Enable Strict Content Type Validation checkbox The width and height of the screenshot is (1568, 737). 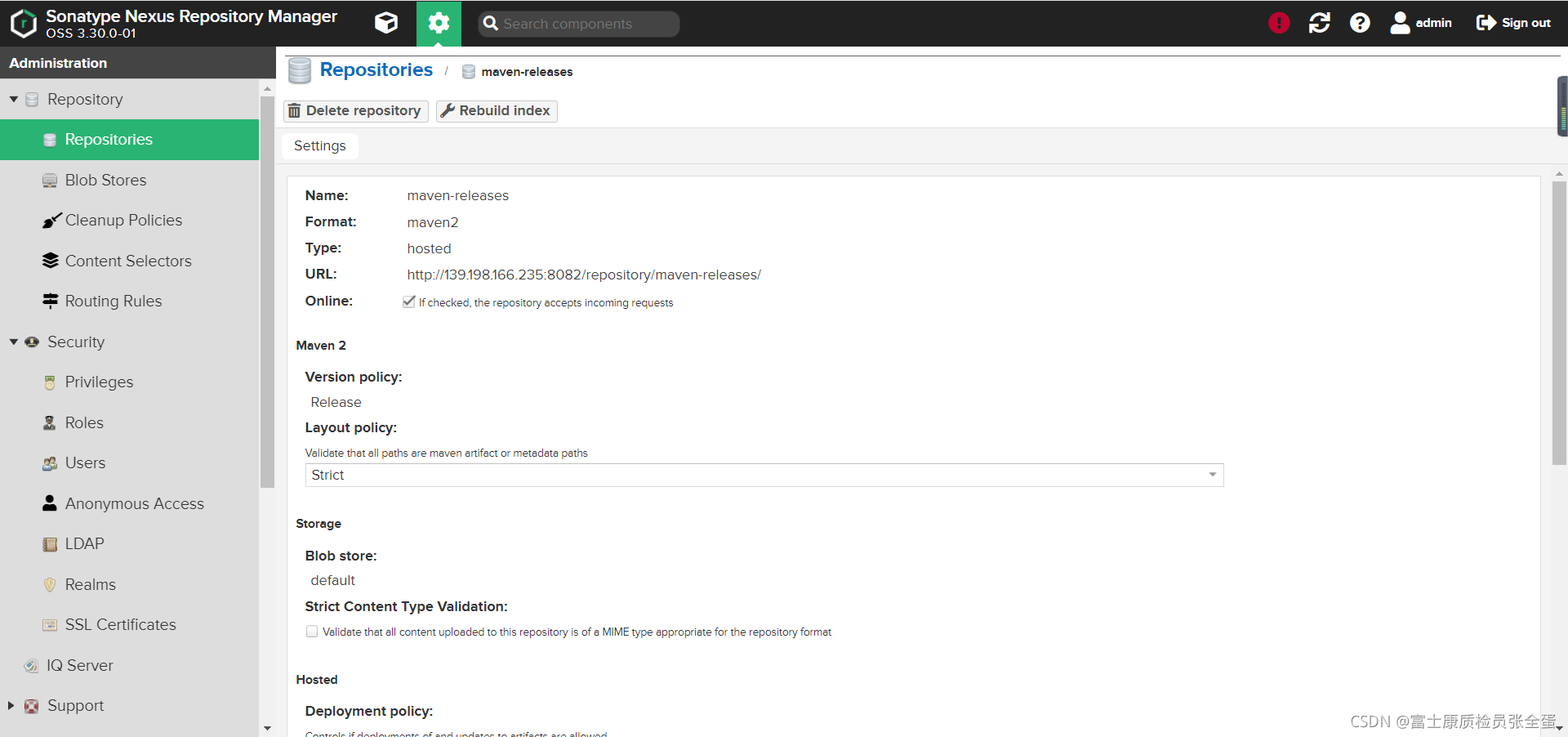click(x=311, y=632)
